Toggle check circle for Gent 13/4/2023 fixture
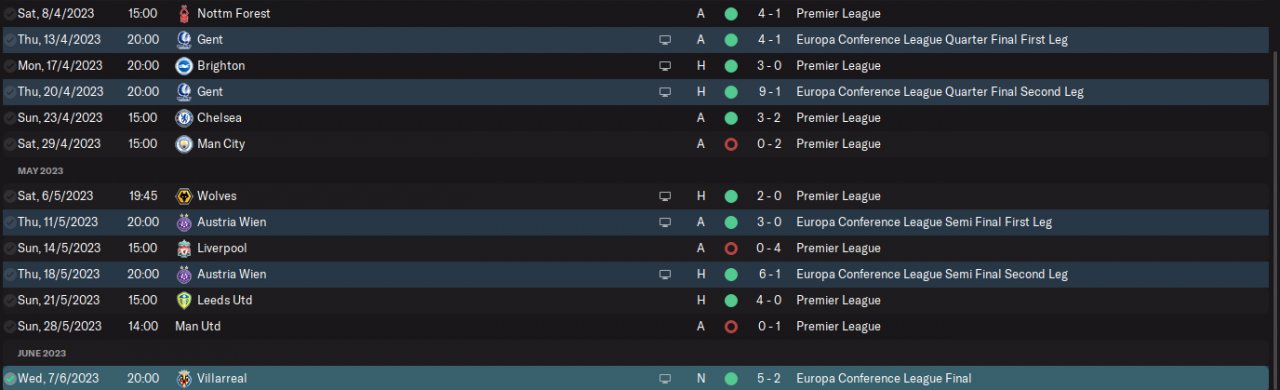 [9, 40]
